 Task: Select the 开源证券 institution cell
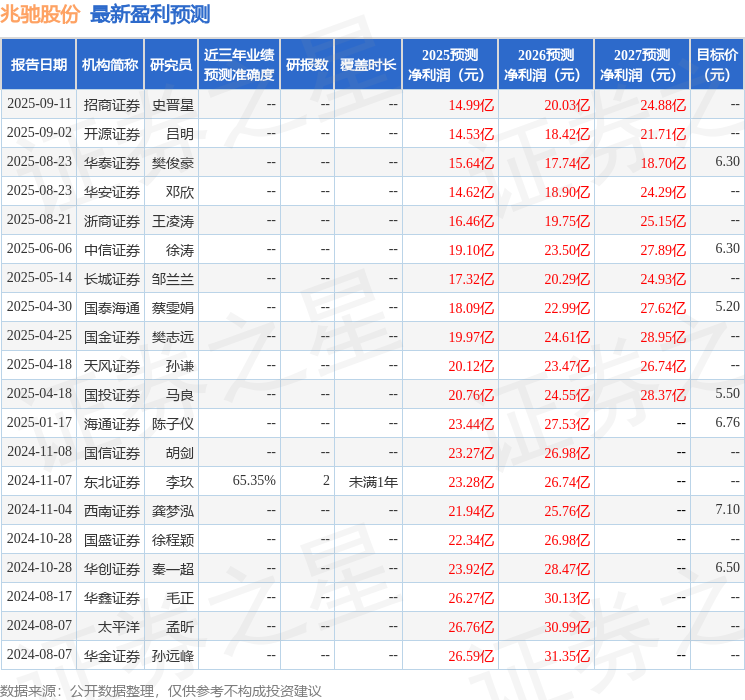112,134
